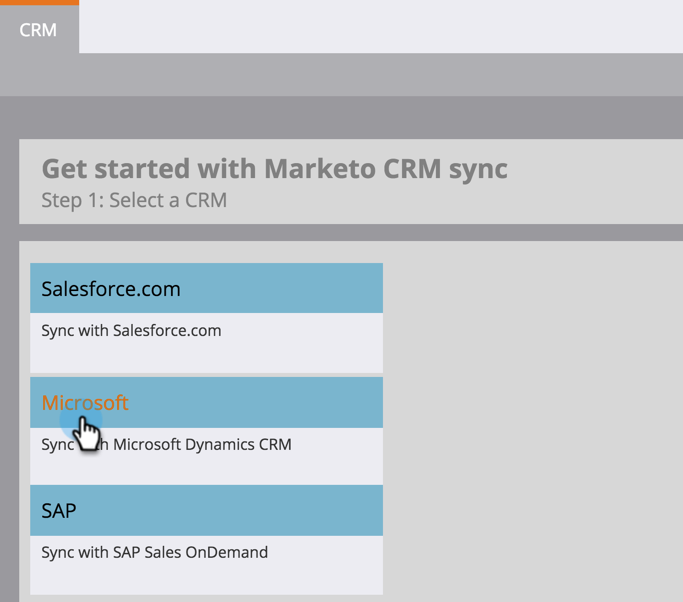Click the 'Sync with Salesforce.com' description text
The height and width of the screenshot is (602, 683).
click(131, 331)
